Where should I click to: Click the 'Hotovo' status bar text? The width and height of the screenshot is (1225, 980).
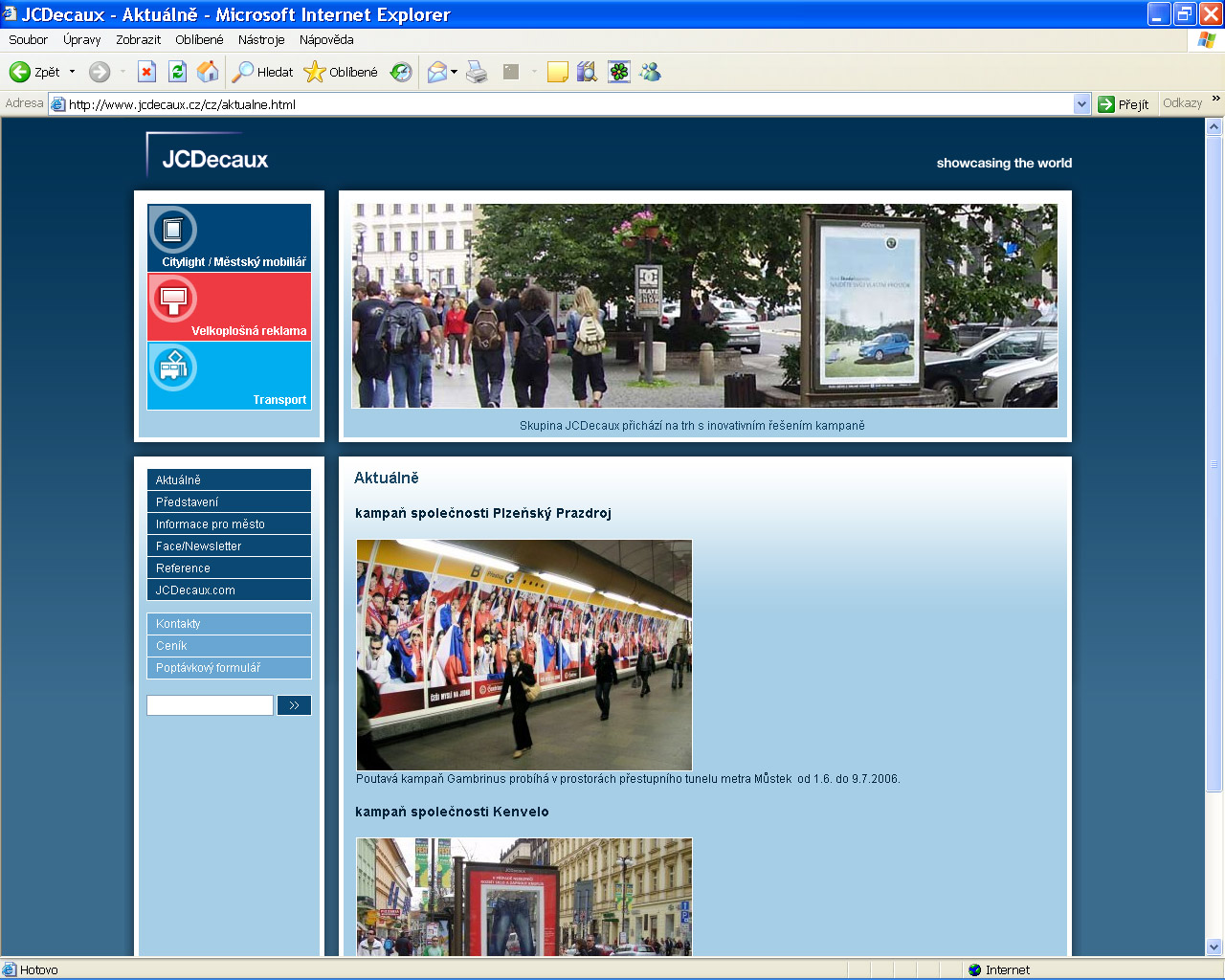(x=39, y=969)
